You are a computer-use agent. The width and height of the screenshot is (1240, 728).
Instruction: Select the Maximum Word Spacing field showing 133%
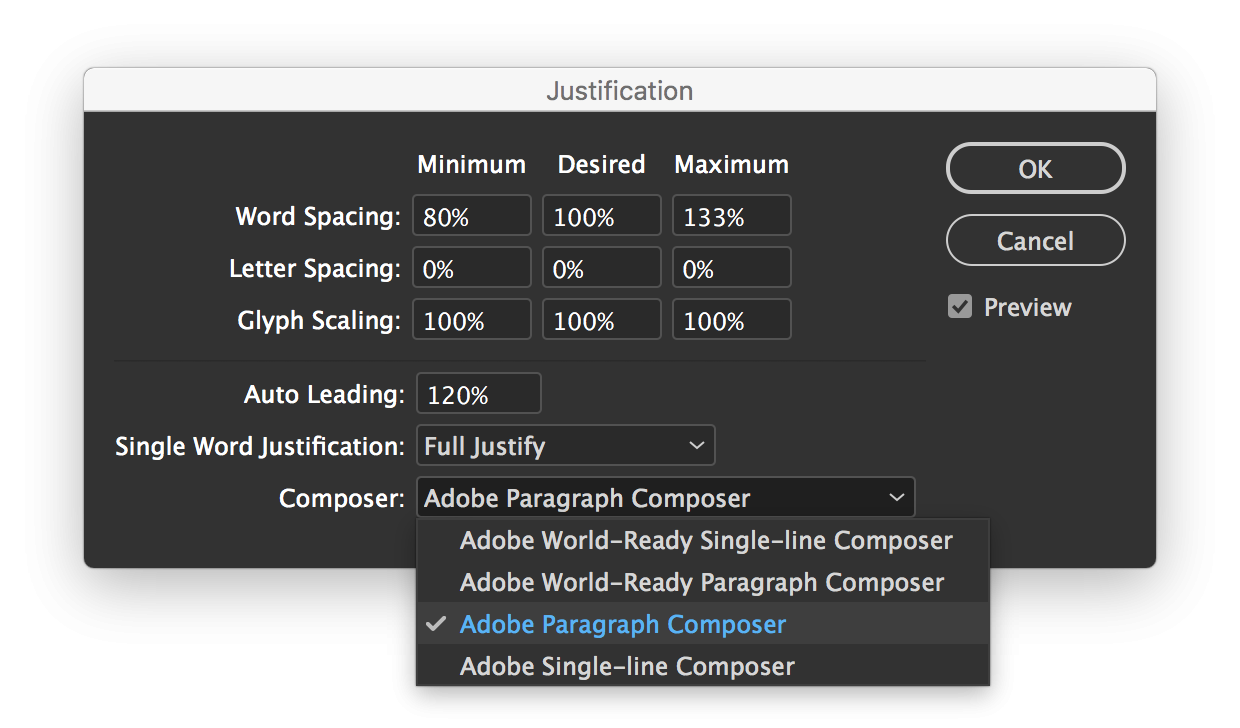[731, 215]
